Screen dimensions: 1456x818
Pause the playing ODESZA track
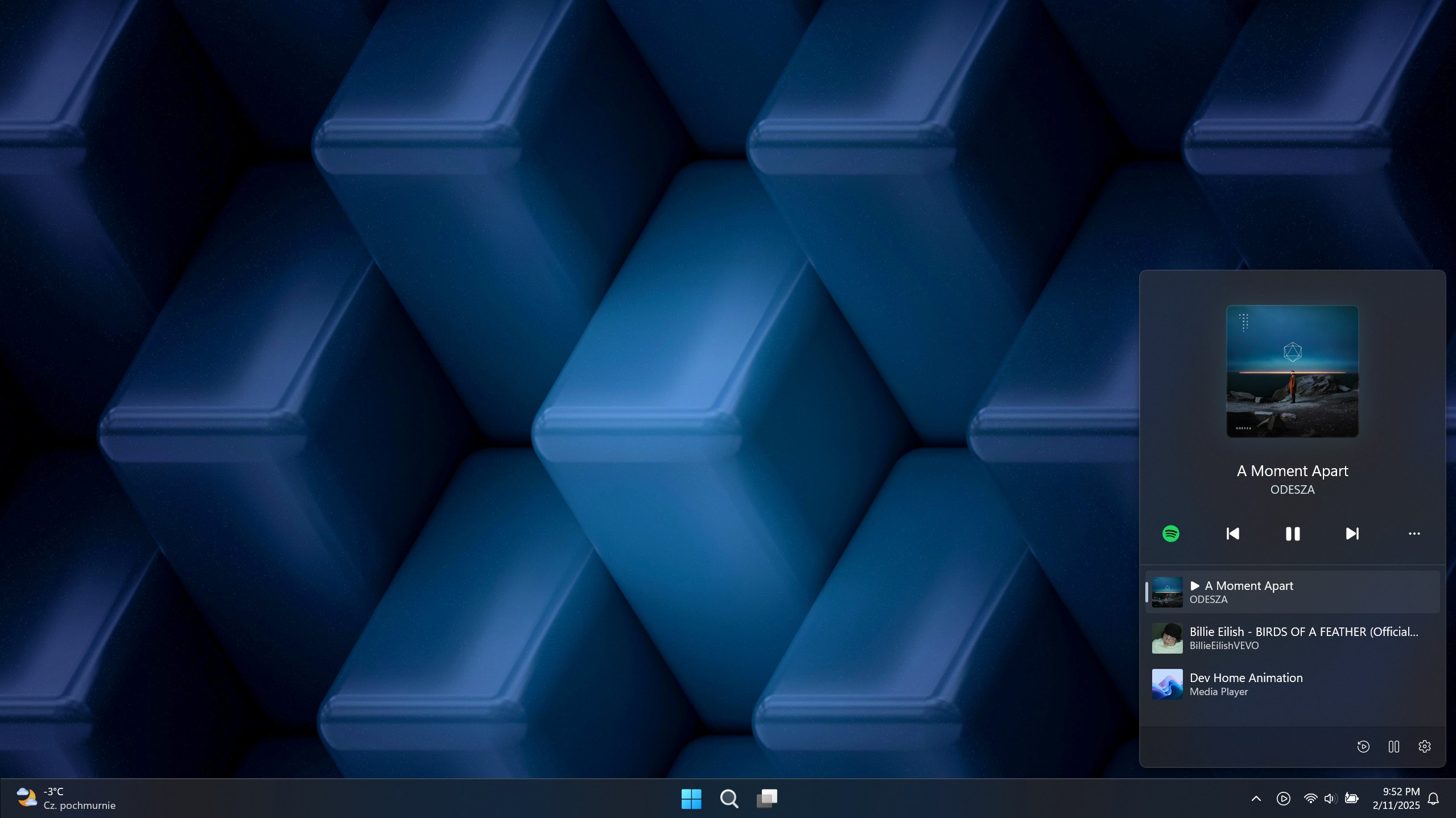(1292, 534)
